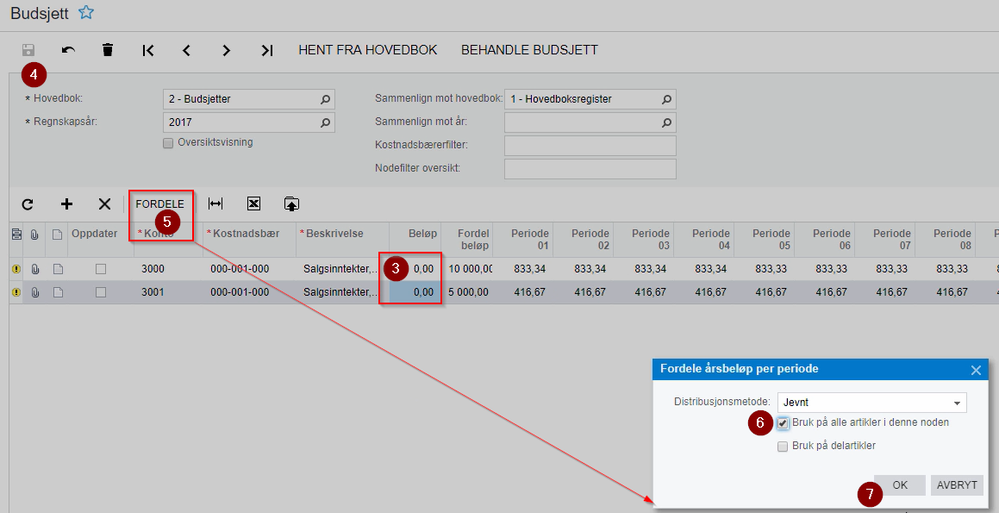The height and width of the screenshot is (513, 999).
Task: Click Konto cell 3000
Action: click(x=169, y=270)
